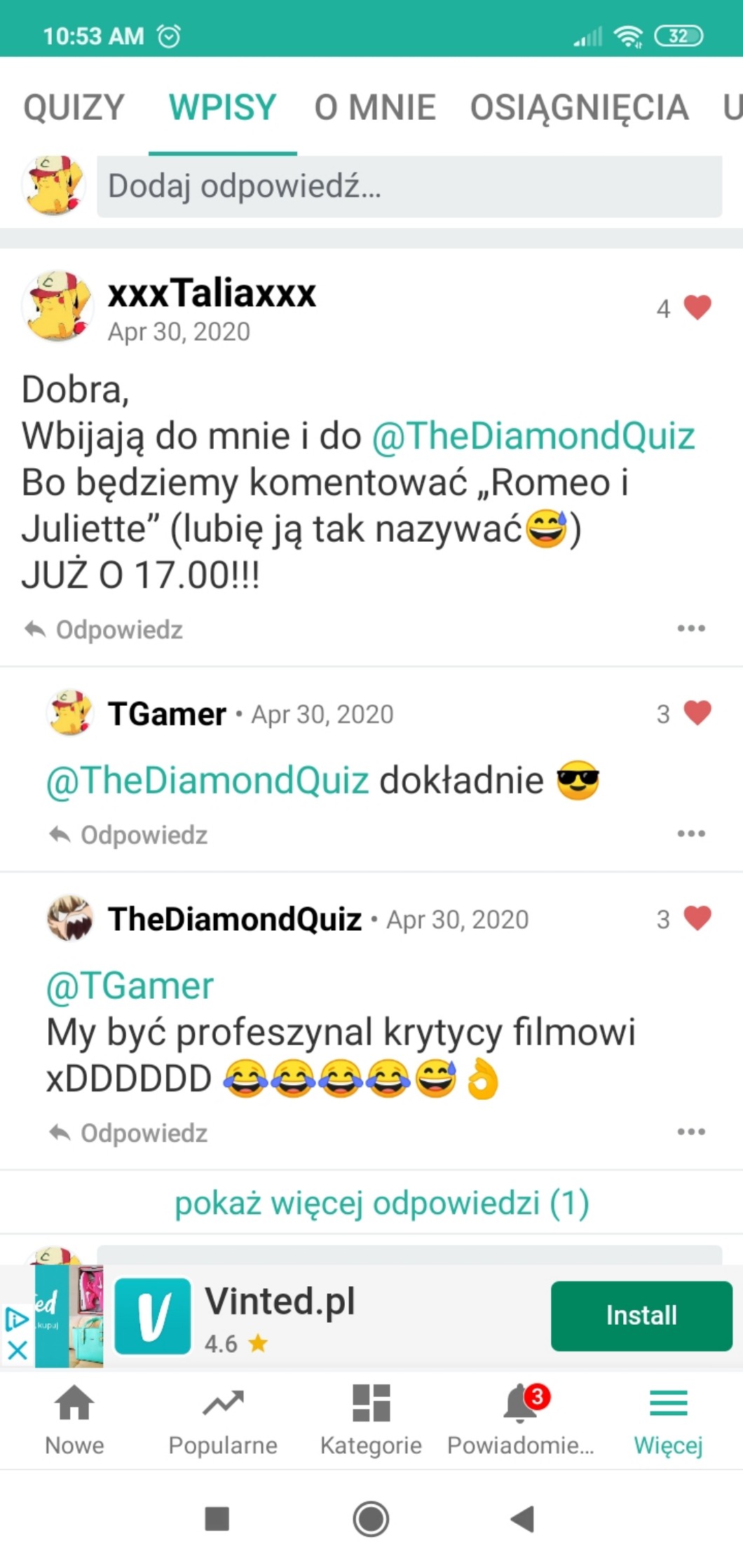Expand pokaż więcej odpowiedzi (1)
The image size is (743, 1568).
point(382,1203)
